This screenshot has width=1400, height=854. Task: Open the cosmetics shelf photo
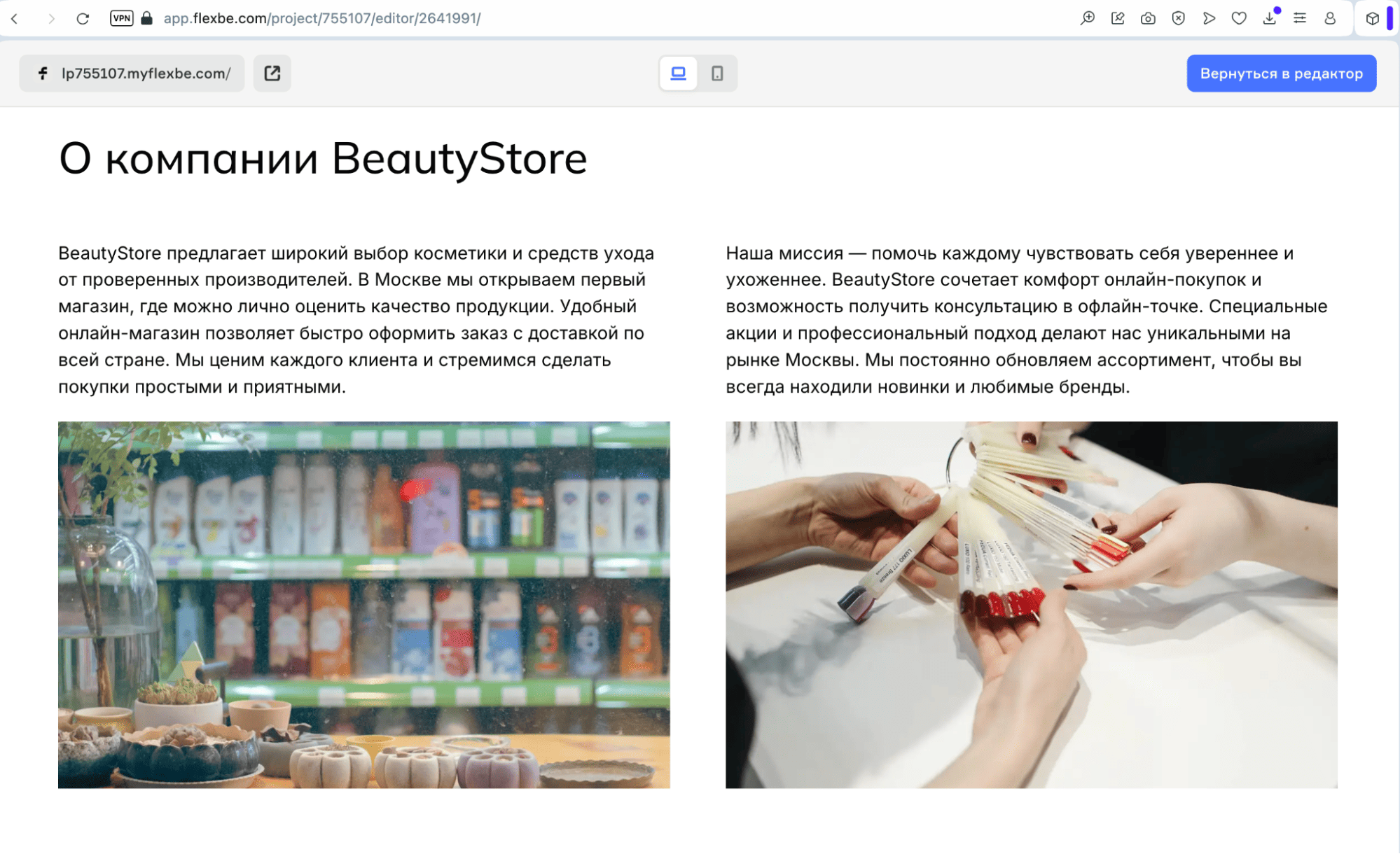(364, 605)
